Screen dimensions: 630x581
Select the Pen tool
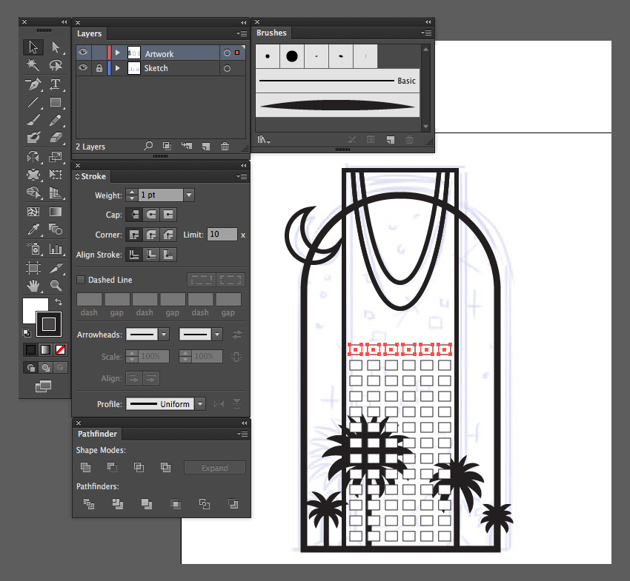[x=33, y=84]
